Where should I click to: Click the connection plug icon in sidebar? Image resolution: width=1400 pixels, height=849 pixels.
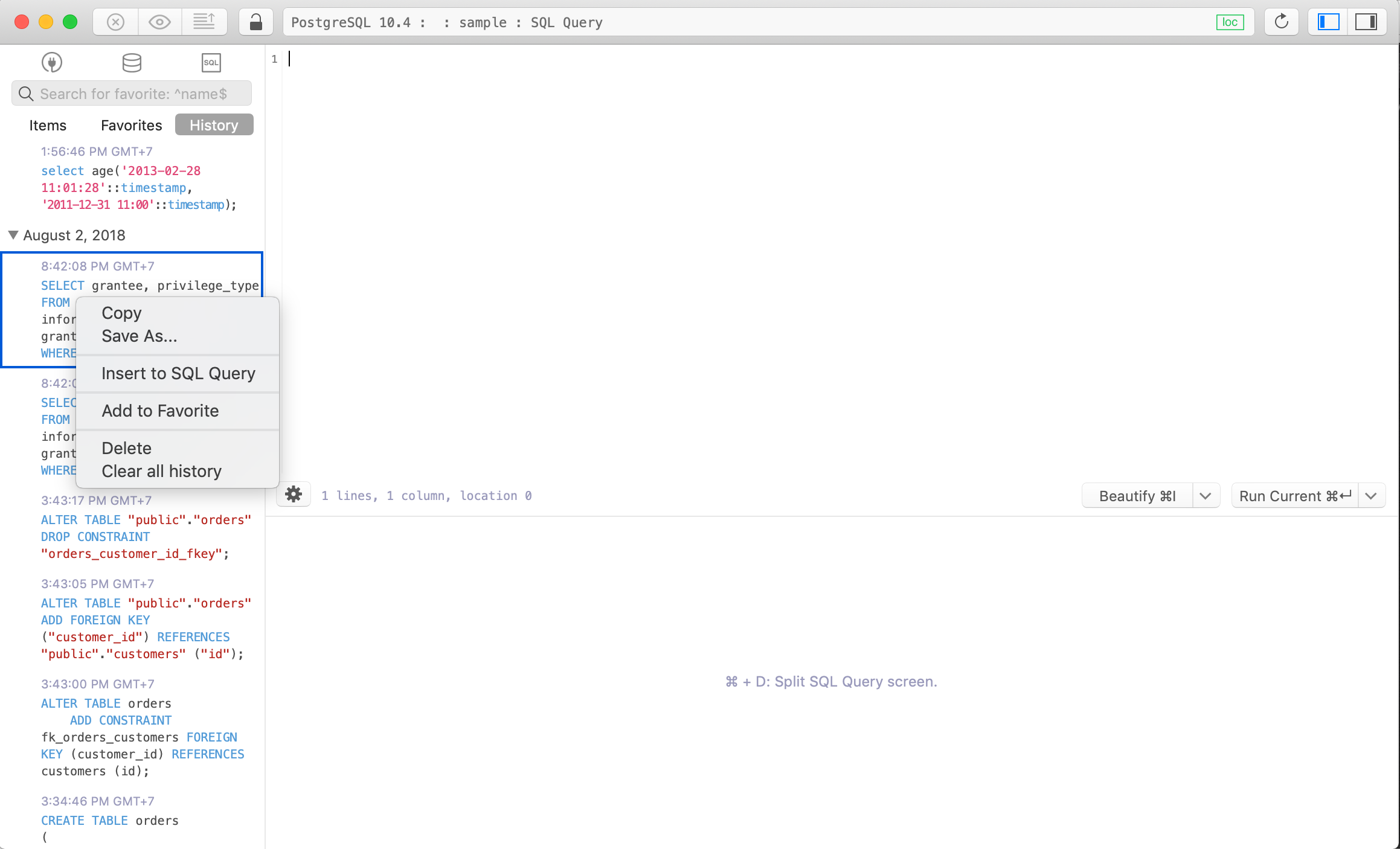coord(52,62)
